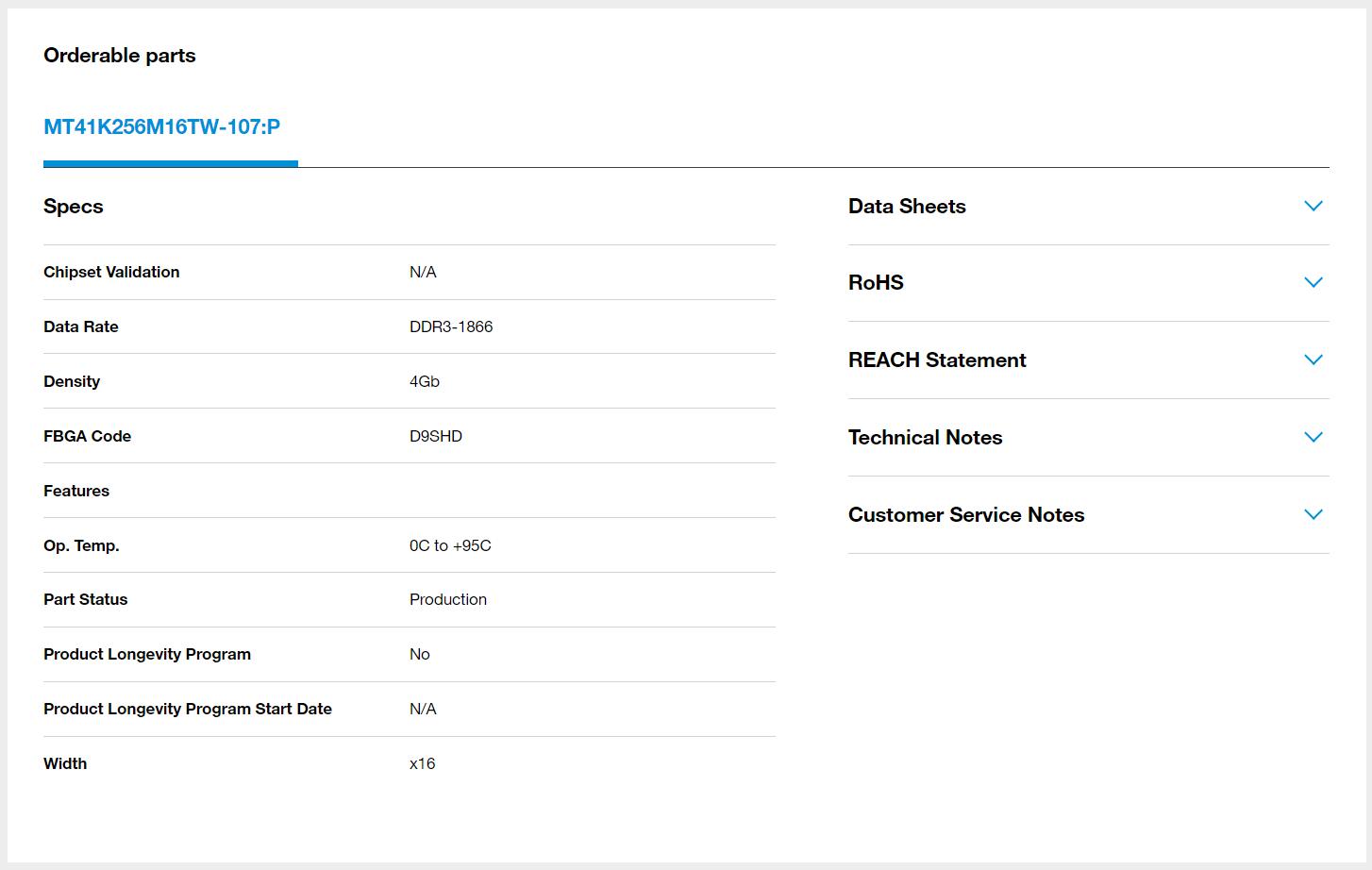Click the 0C to +95C temperature value
Image resolution: width=1372 pixels, height=870 pixels.
tap(449, 546)
